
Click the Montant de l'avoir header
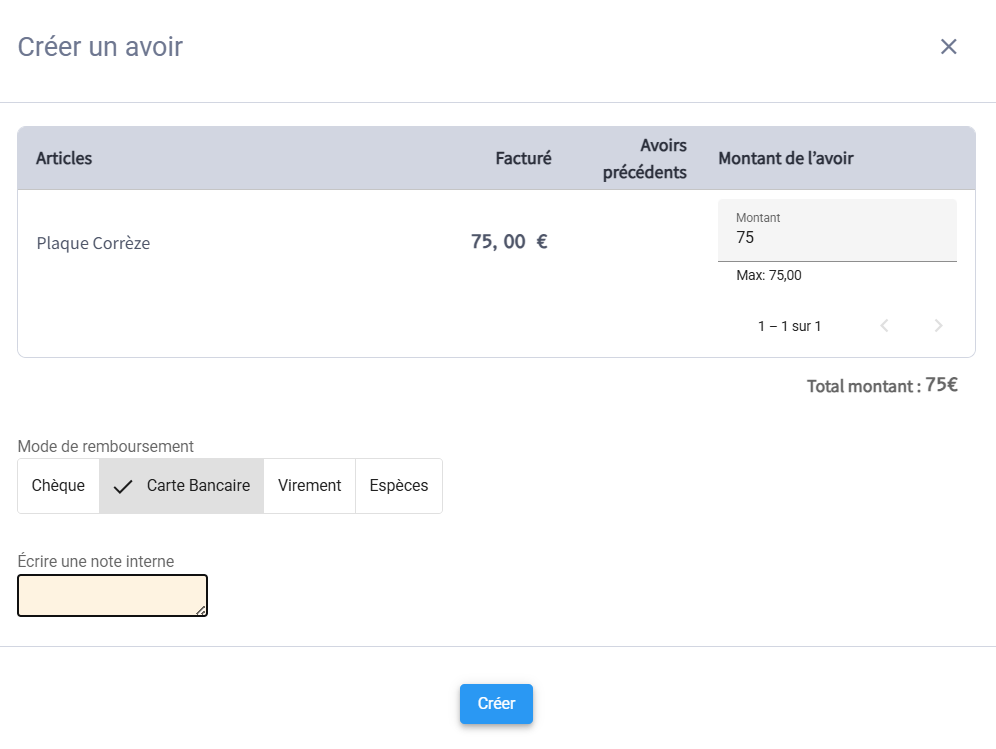(785, 158)
